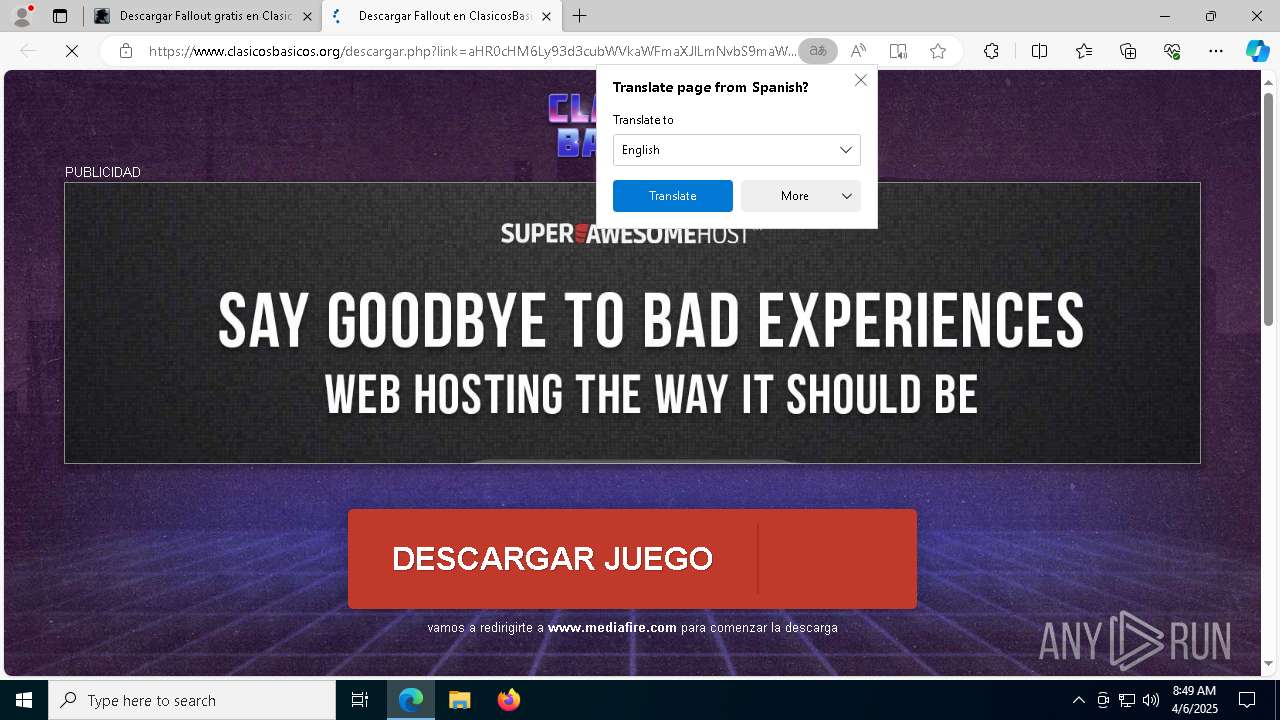
Task: Click the PUBLICIDAD label
Action: 103,172
